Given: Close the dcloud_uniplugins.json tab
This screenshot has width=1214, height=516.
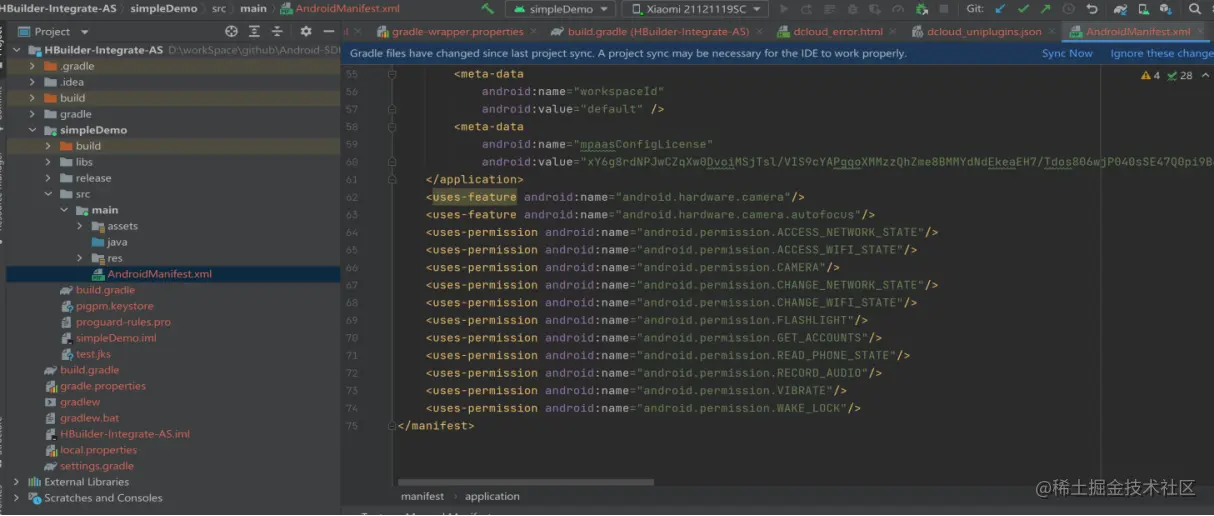Looking at the screenshot, I should [1053, 32].
